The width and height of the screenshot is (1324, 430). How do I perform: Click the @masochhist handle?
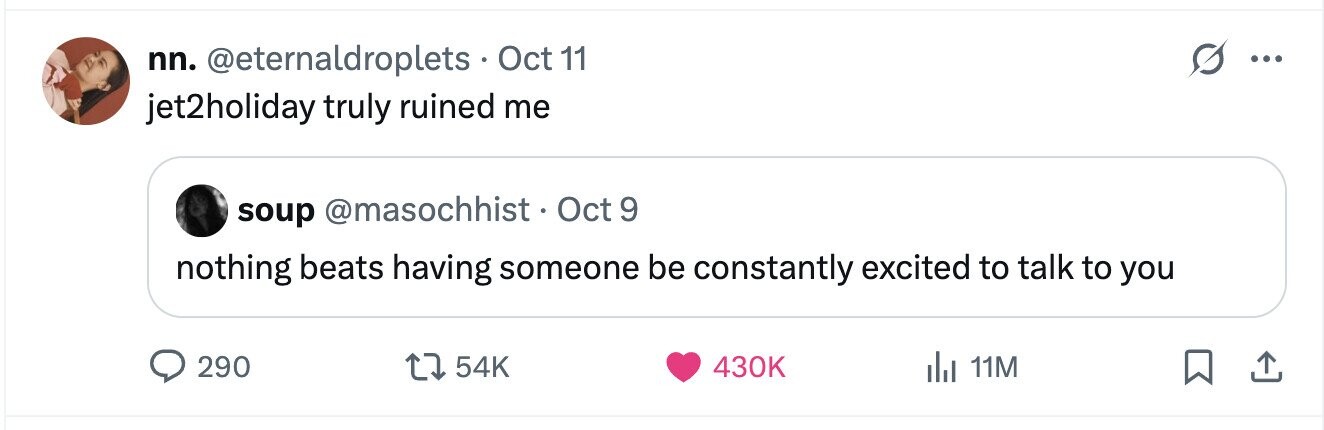427,210
